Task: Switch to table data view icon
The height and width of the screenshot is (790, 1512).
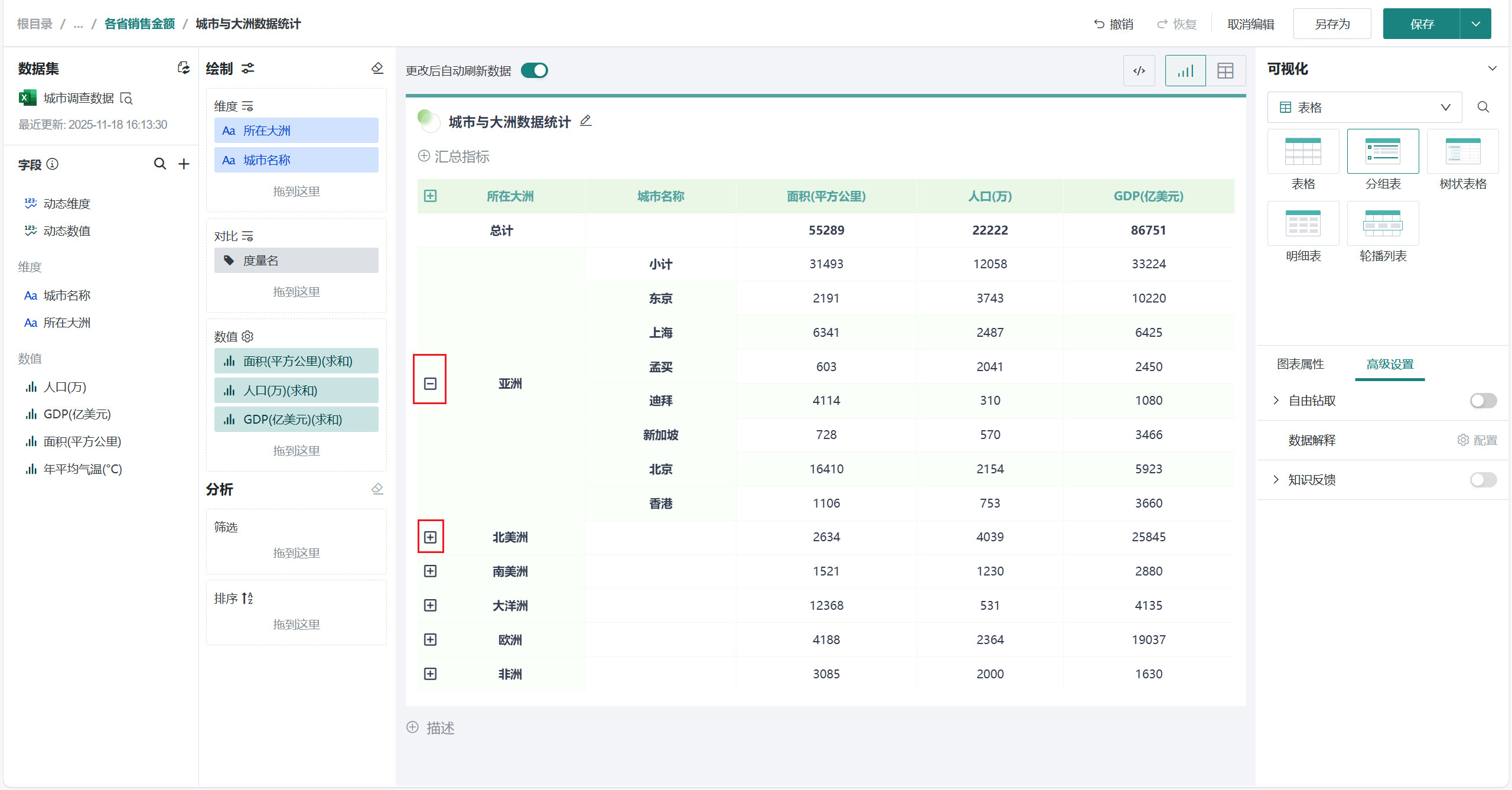Action: (x=1225, y=71)
